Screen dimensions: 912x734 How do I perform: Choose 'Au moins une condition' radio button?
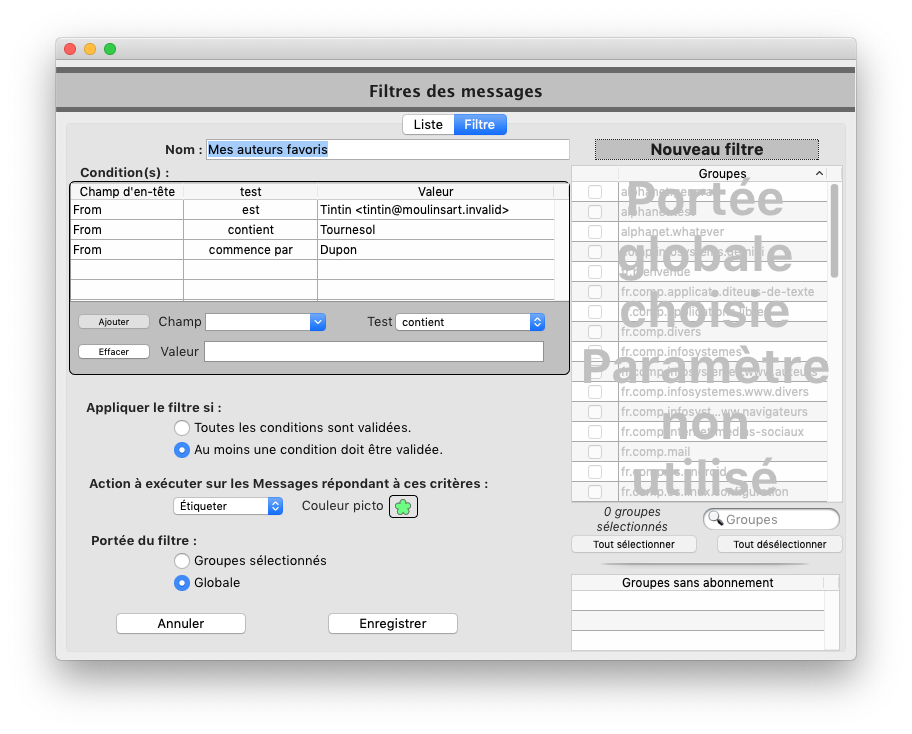pyautogui.click(x=182, y=450)
